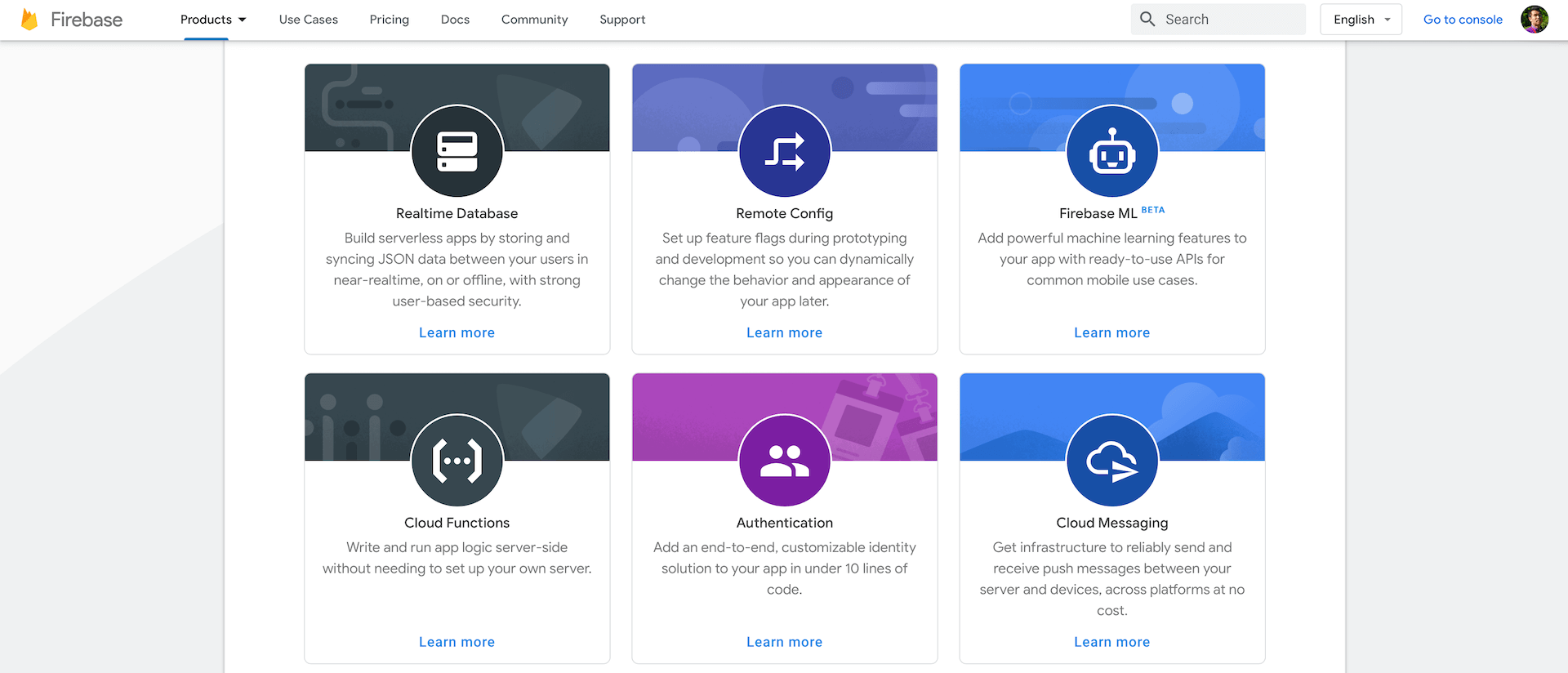Click the Firebase ML robot icon

point(1111,151)
